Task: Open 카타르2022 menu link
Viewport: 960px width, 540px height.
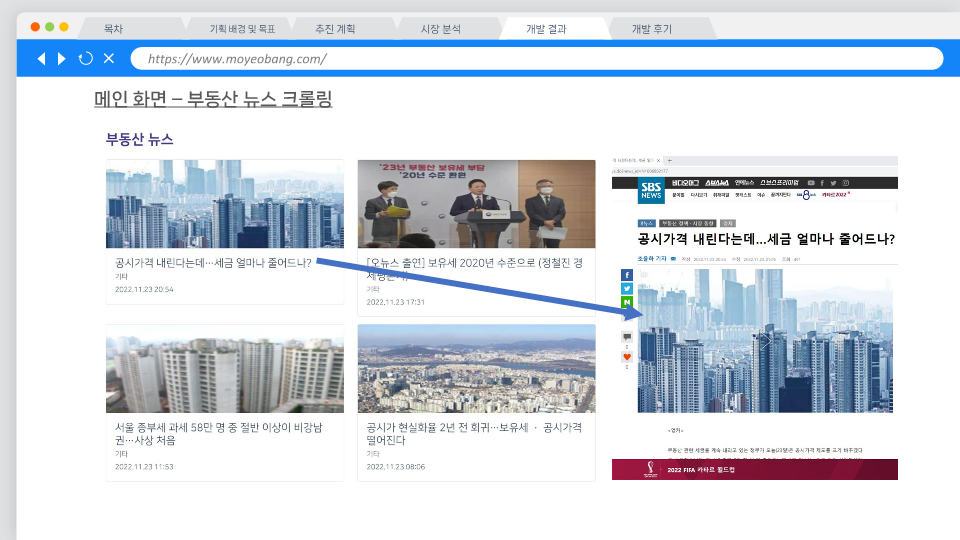Action: coord(836,195)
